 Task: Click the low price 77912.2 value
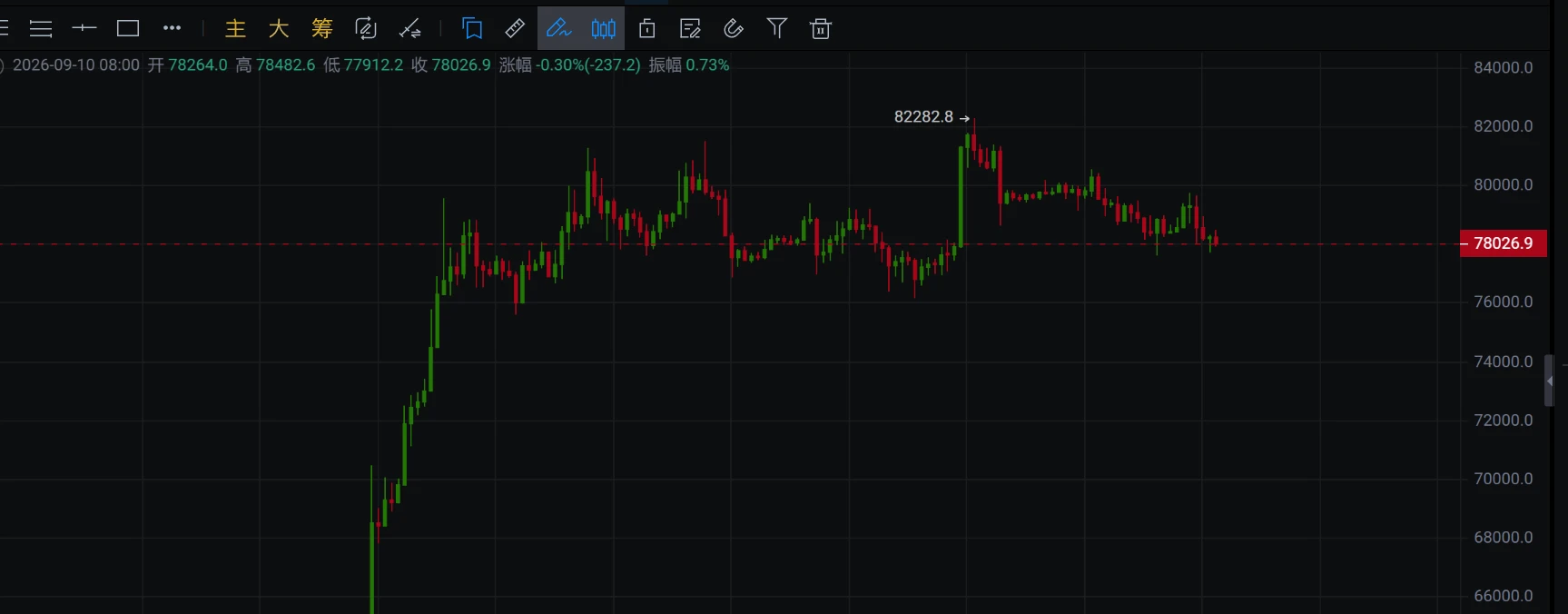373,65
